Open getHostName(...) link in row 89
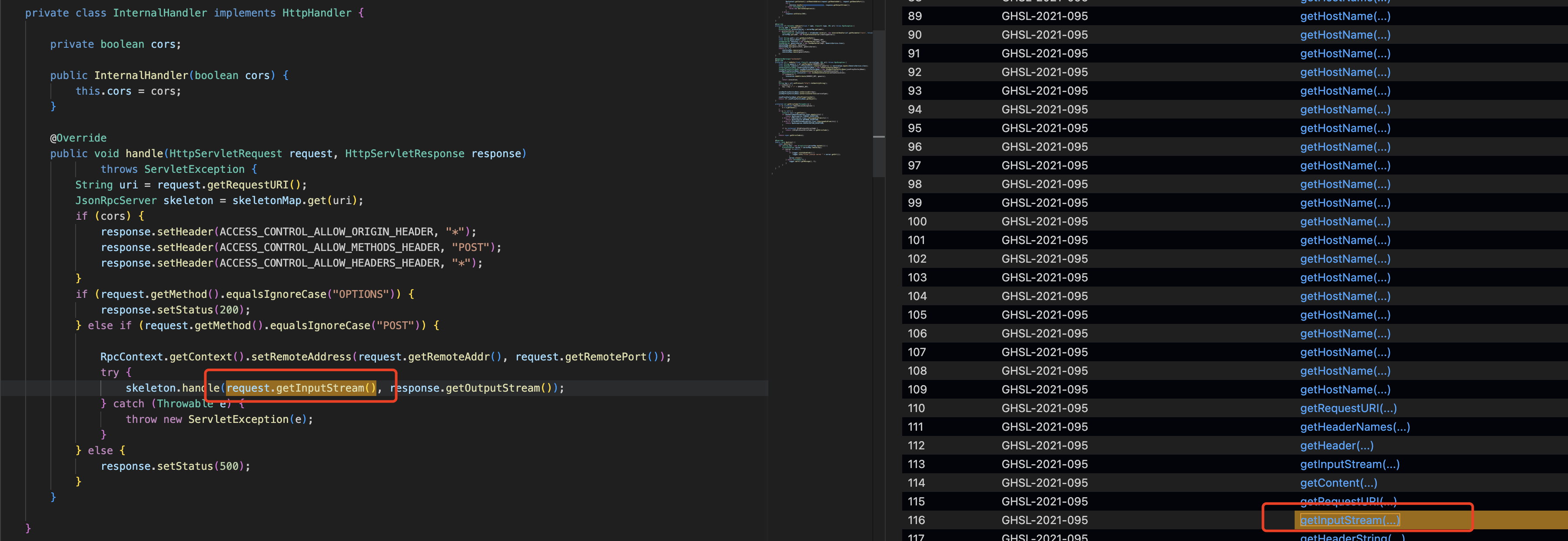The height and width of the screenshot is (541, 1568). click(x=1345, y=16)
